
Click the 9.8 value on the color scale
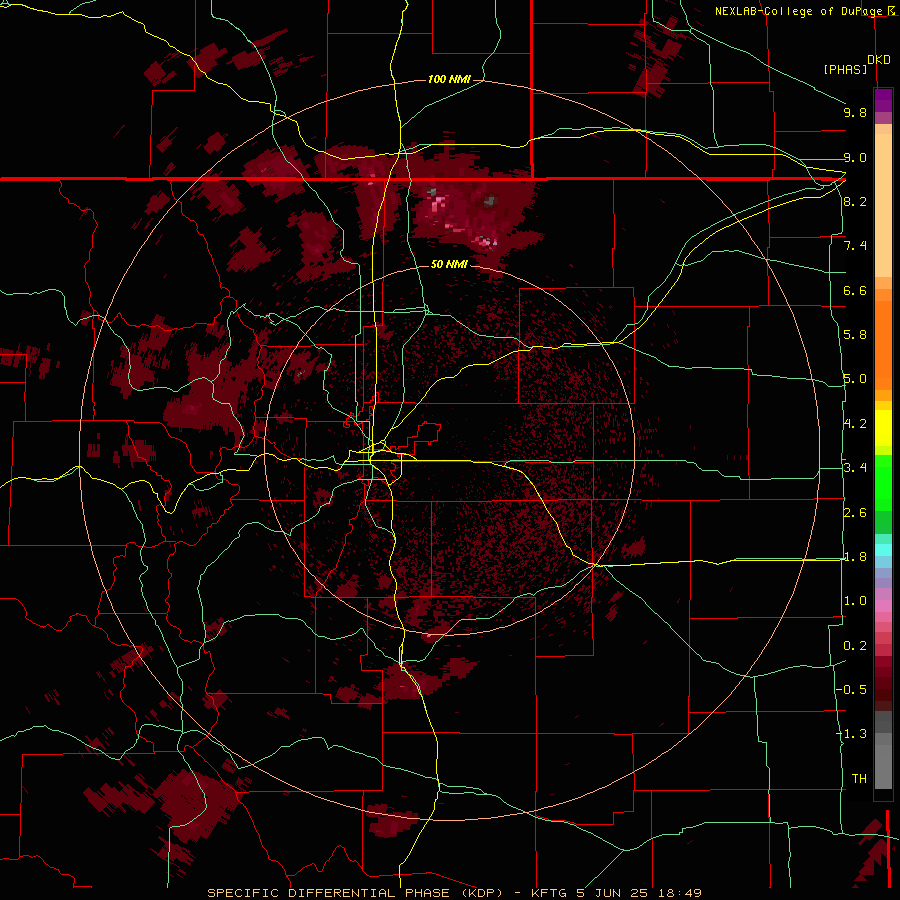coord(855,112)
